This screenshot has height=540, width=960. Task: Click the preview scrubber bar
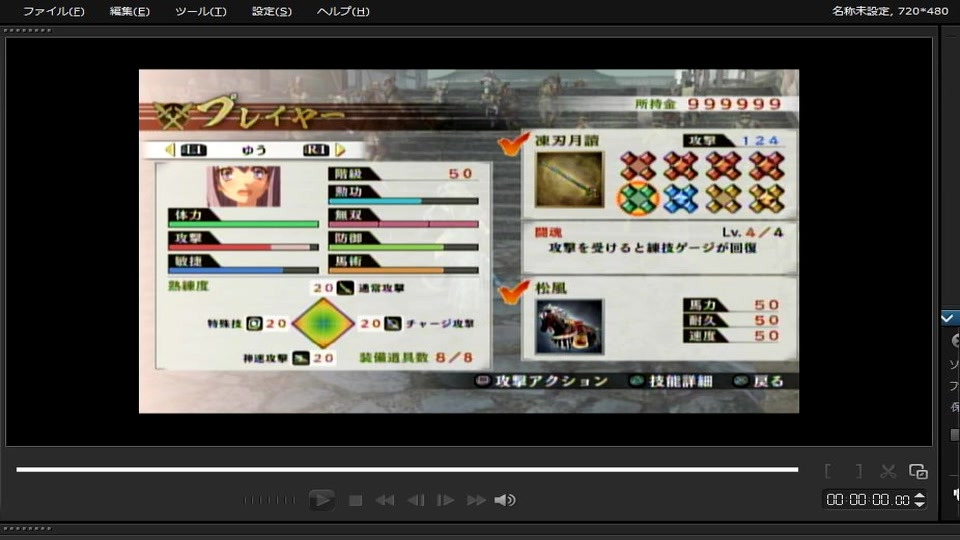[x=407, y=470]
